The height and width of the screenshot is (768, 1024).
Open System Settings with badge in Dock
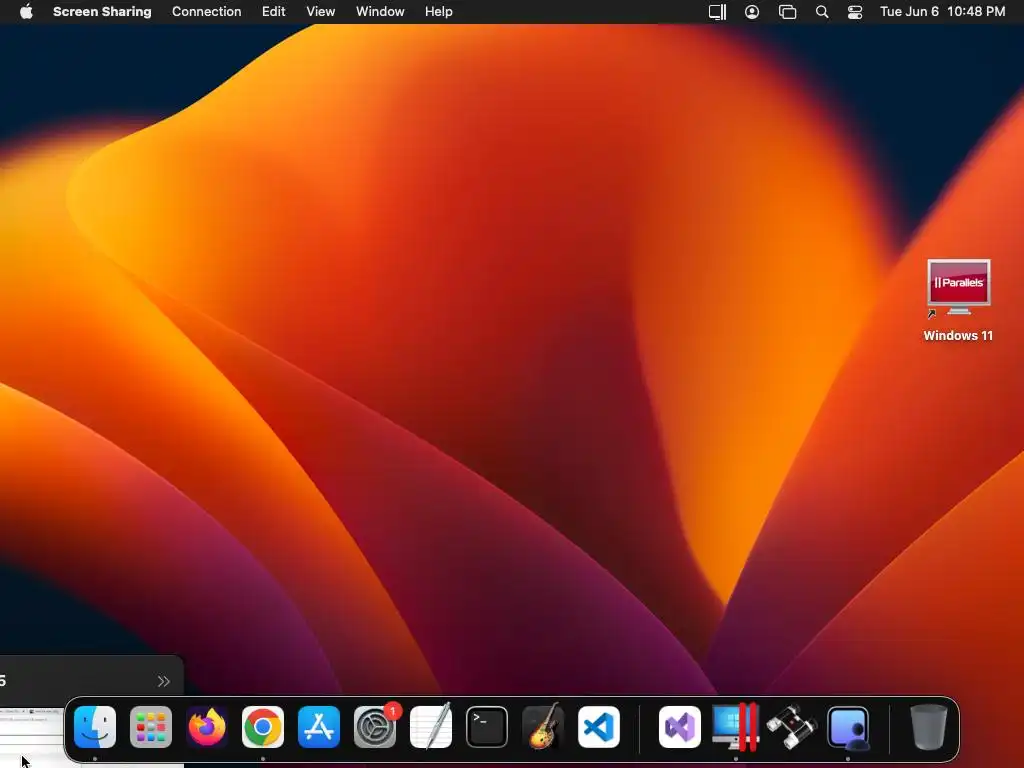(x=376, y=727)
